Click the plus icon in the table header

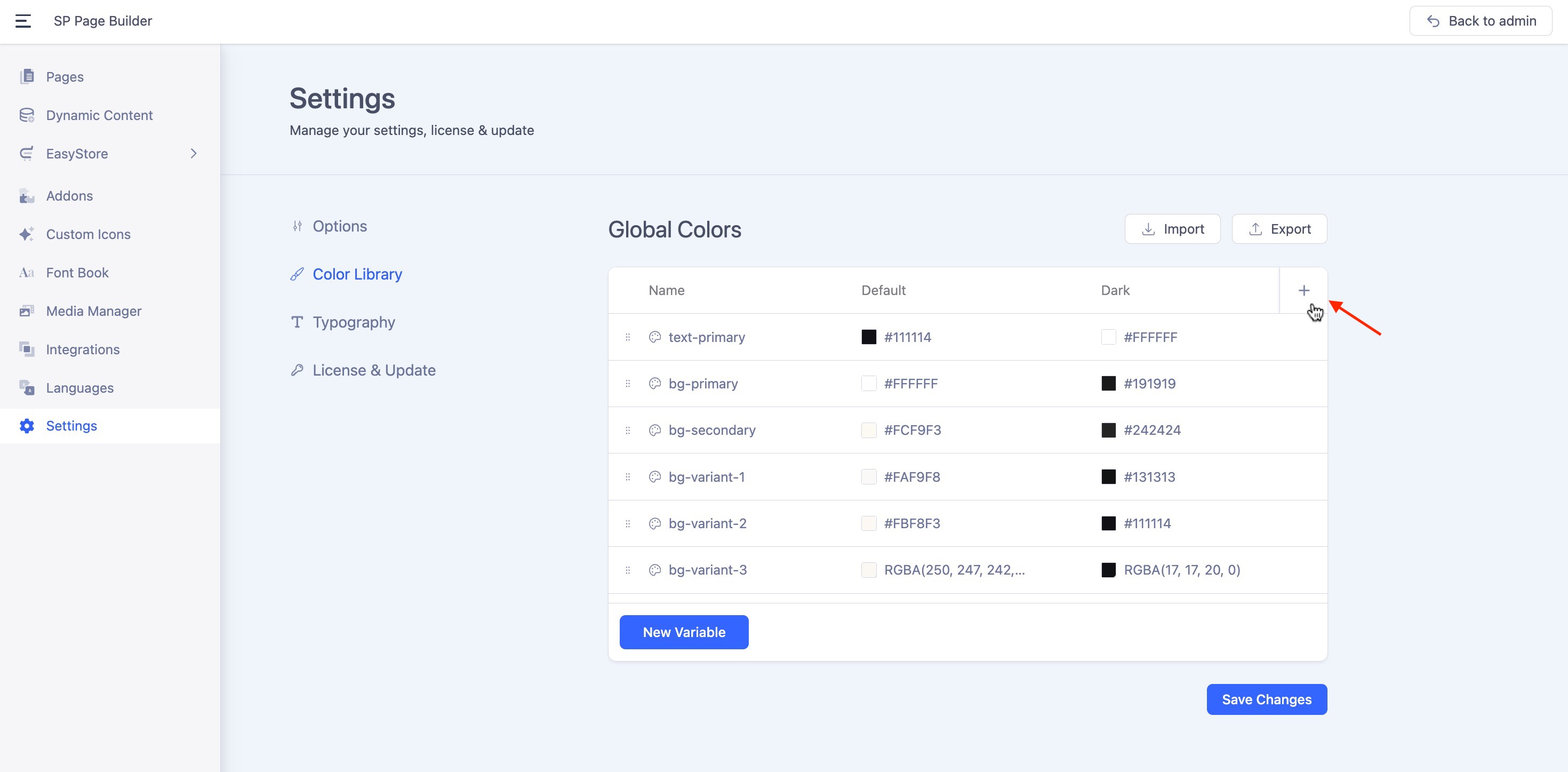(x=1303, y=290)
